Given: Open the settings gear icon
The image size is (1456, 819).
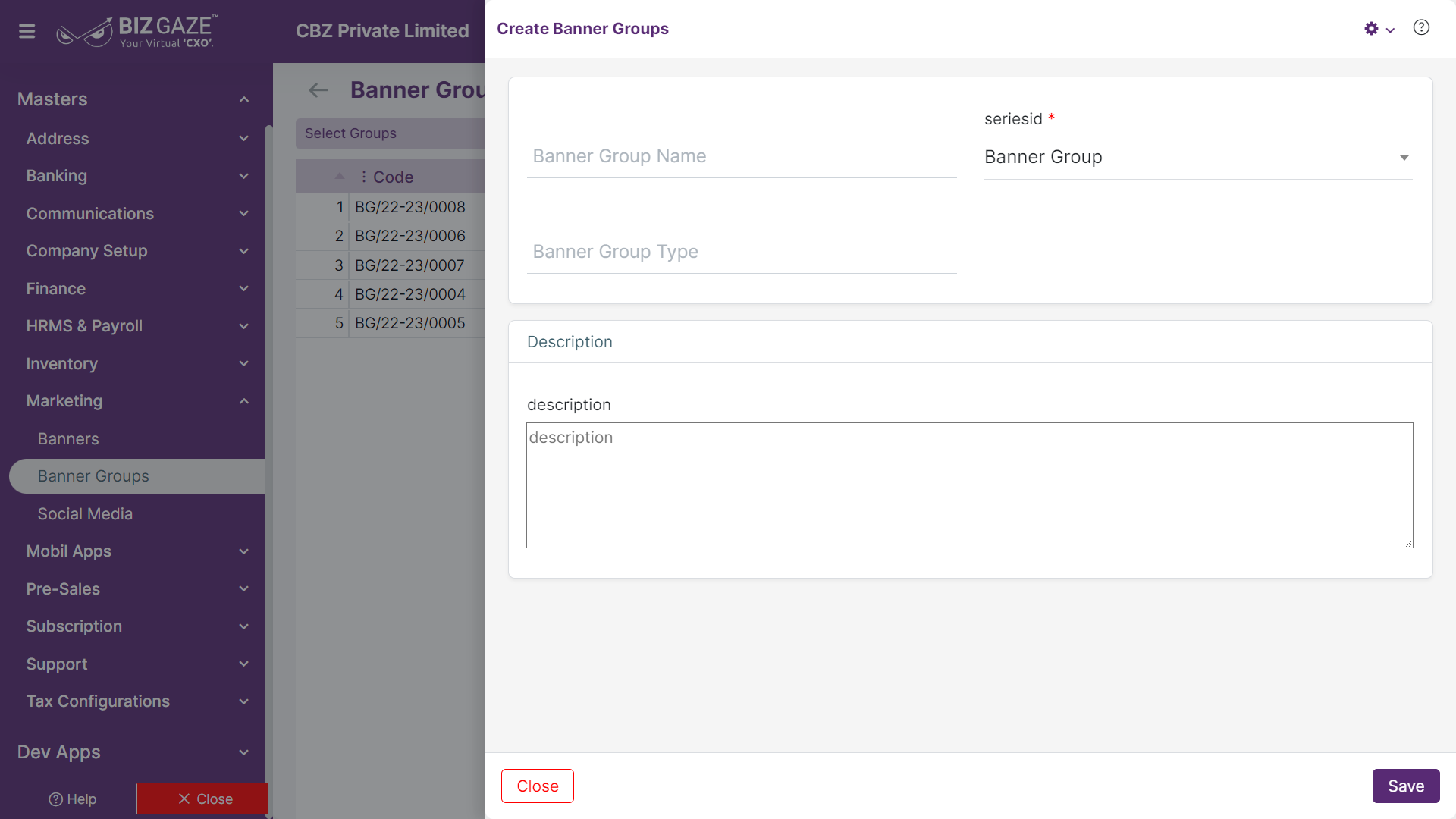Looking at the screenshot, I should 1371,29.
